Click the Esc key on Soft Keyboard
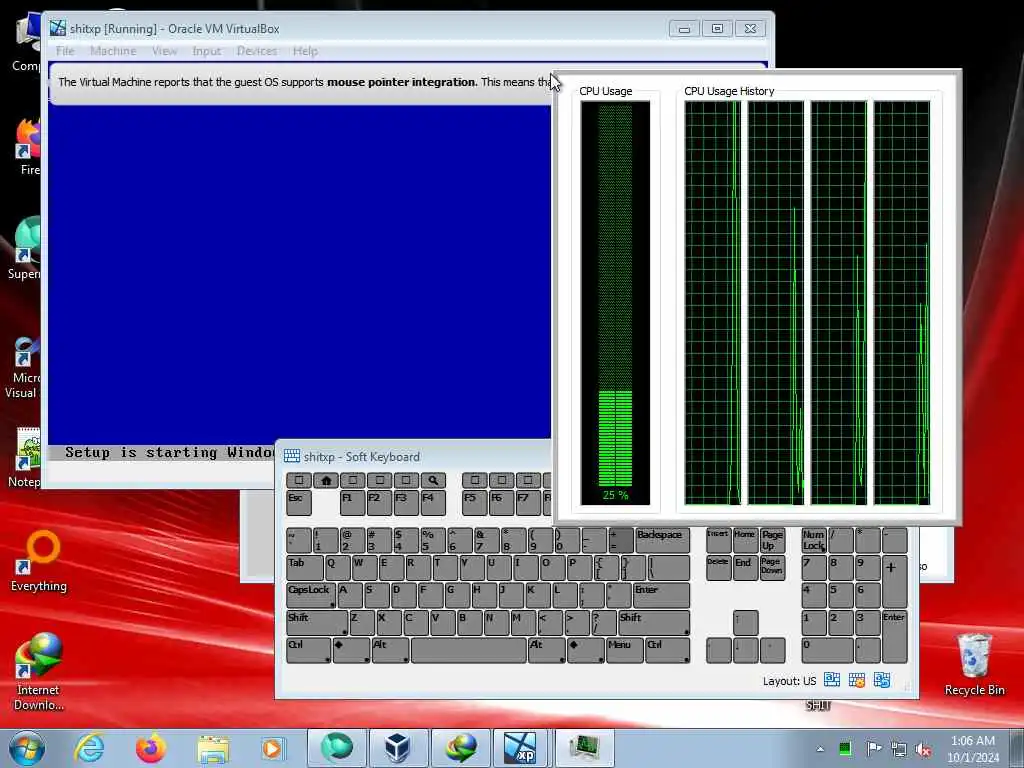Viewport: 1024px width, 768px height. tap(298, 503)
